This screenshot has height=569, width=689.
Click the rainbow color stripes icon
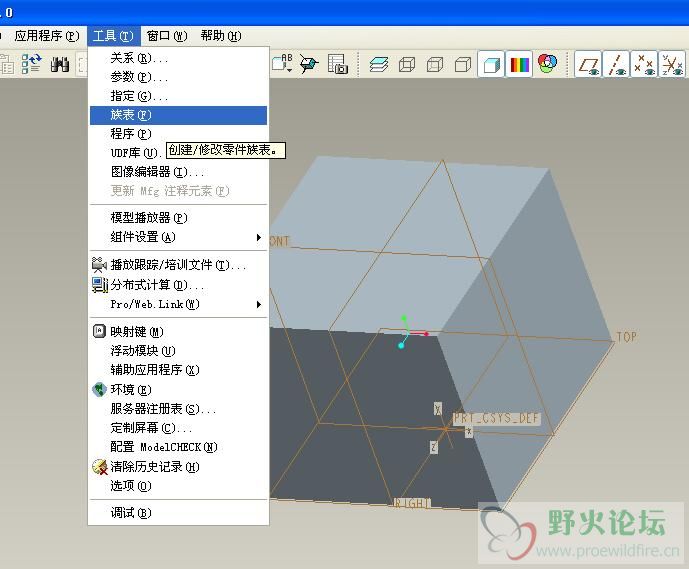pyautogui.click(x=519, y=65)
